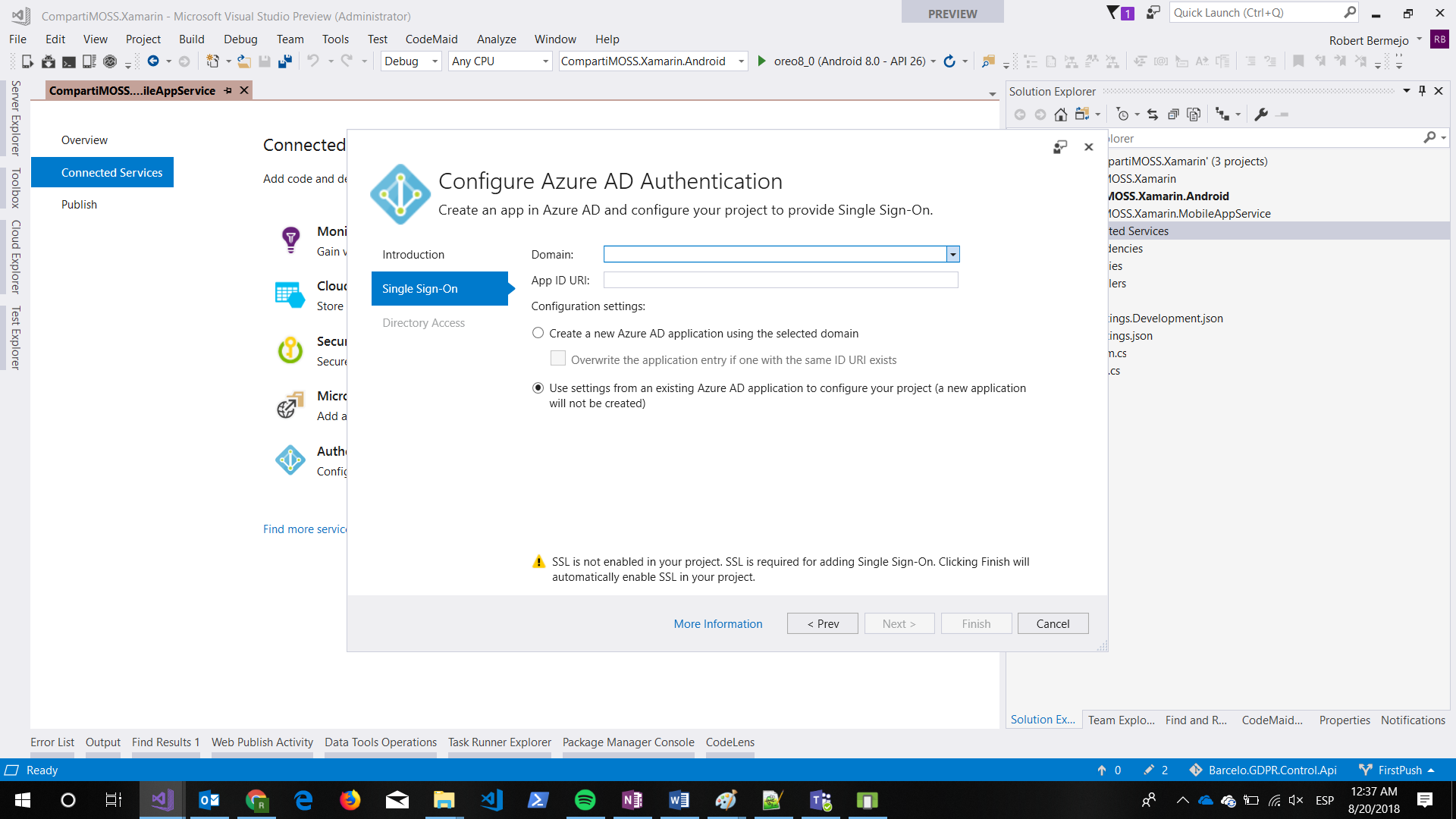The height and width of the screenshot is (819, 1456).
Task: Open the Debug configuration dropdown
Action: (x=435, y=61)
